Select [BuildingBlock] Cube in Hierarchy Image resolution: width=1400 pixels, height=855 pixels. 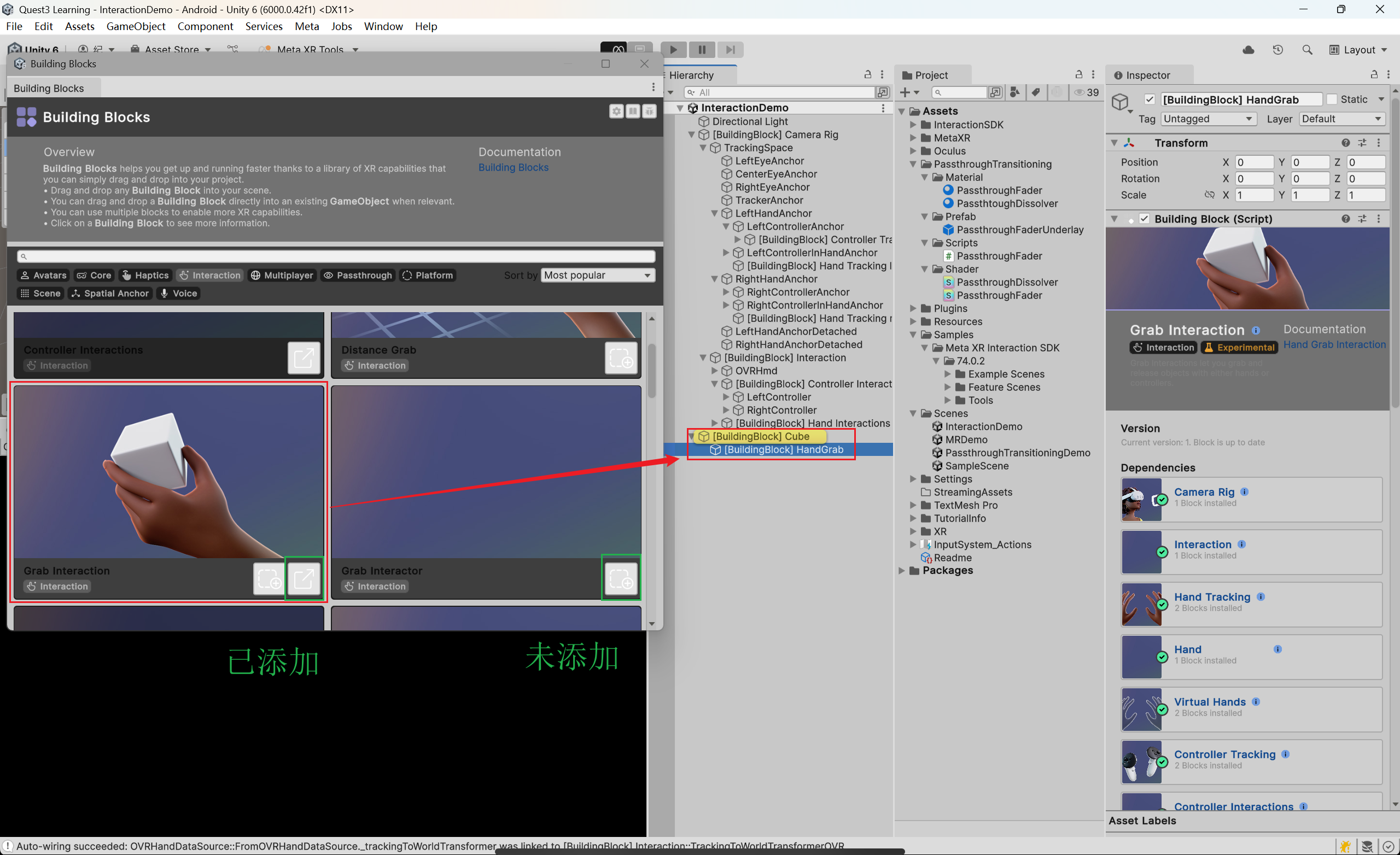coord(761,437)
